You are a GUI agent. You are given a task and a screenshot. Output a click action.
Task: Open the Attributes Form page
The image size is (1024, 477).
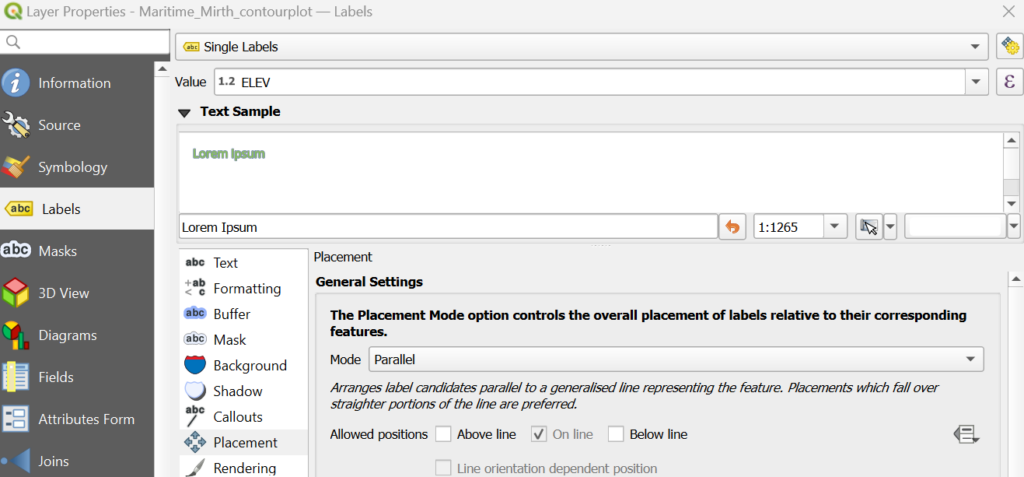(x=86, y=419)
